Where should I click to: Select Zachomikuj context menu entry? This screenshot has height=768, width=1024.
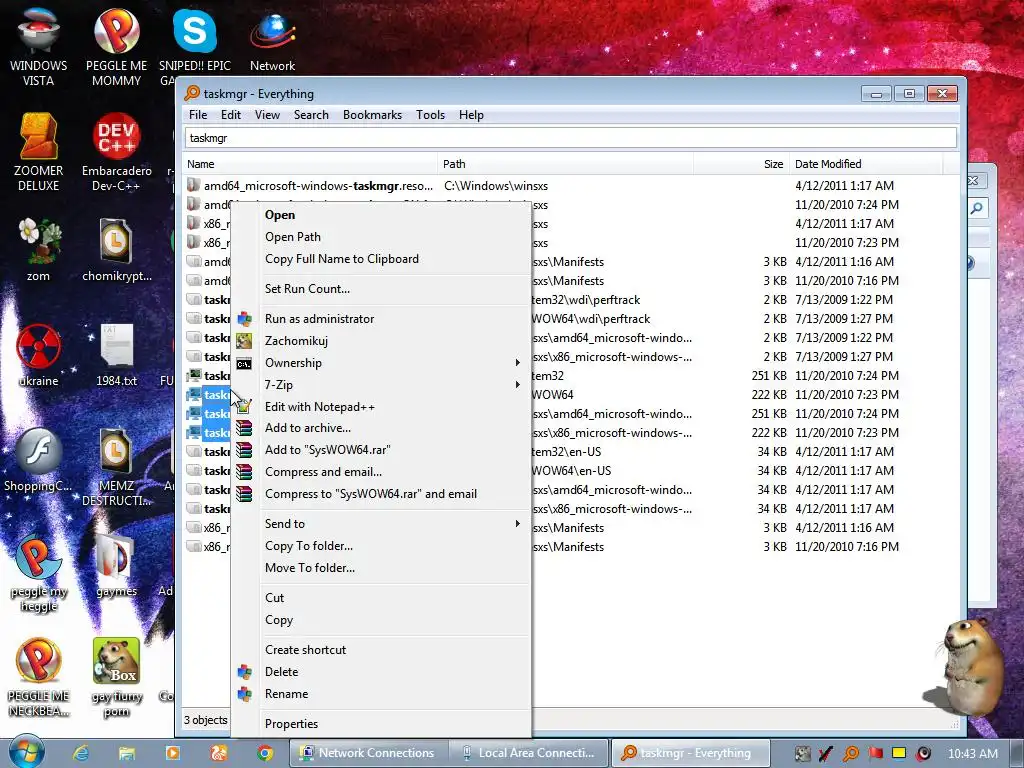tap(381, 341)
